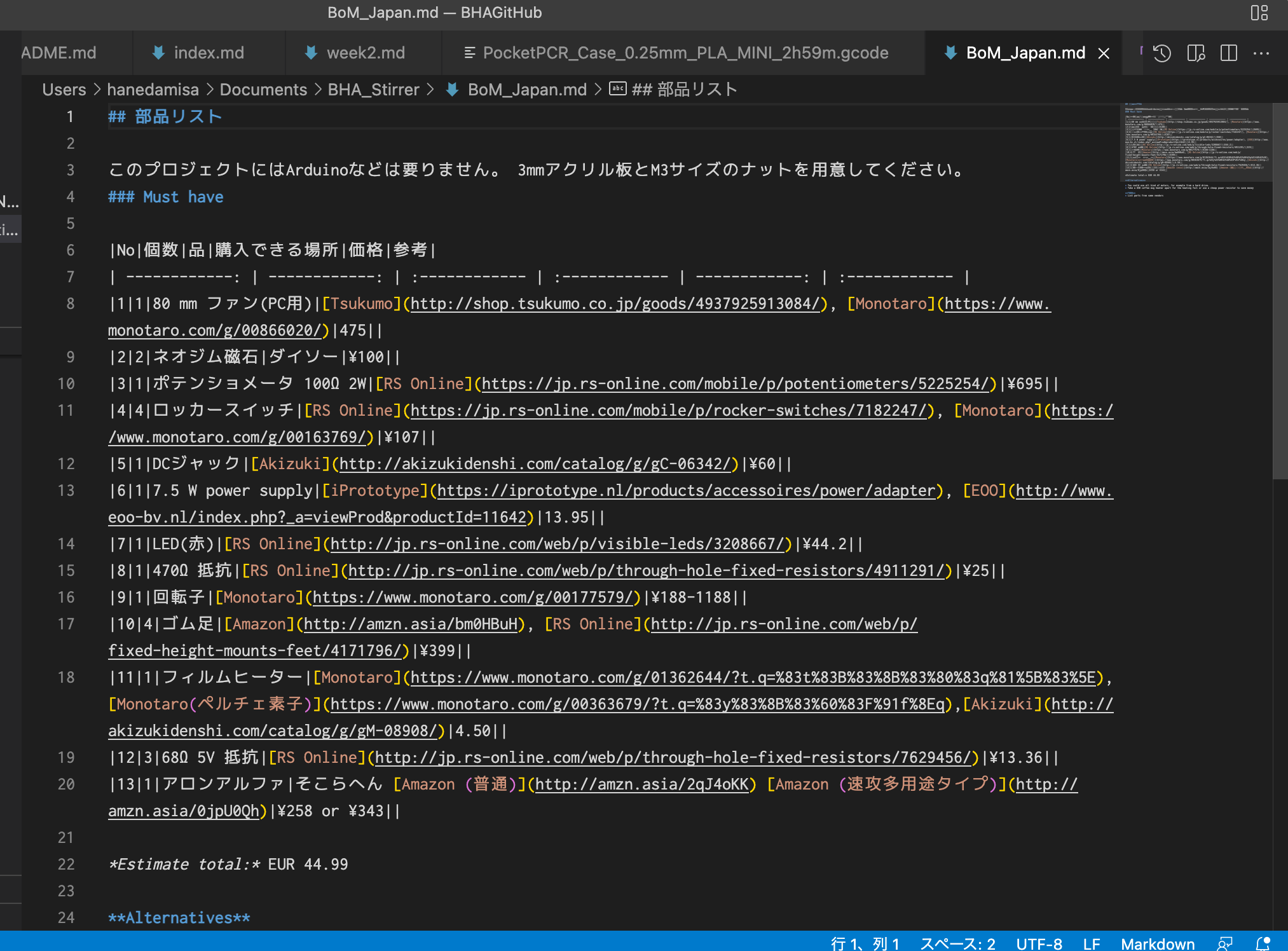Open the amzn.asia/2qJ4oKK link
The width and height of the screenshot is (1288, 951).
pyautogui.click(x=642, y=784)
